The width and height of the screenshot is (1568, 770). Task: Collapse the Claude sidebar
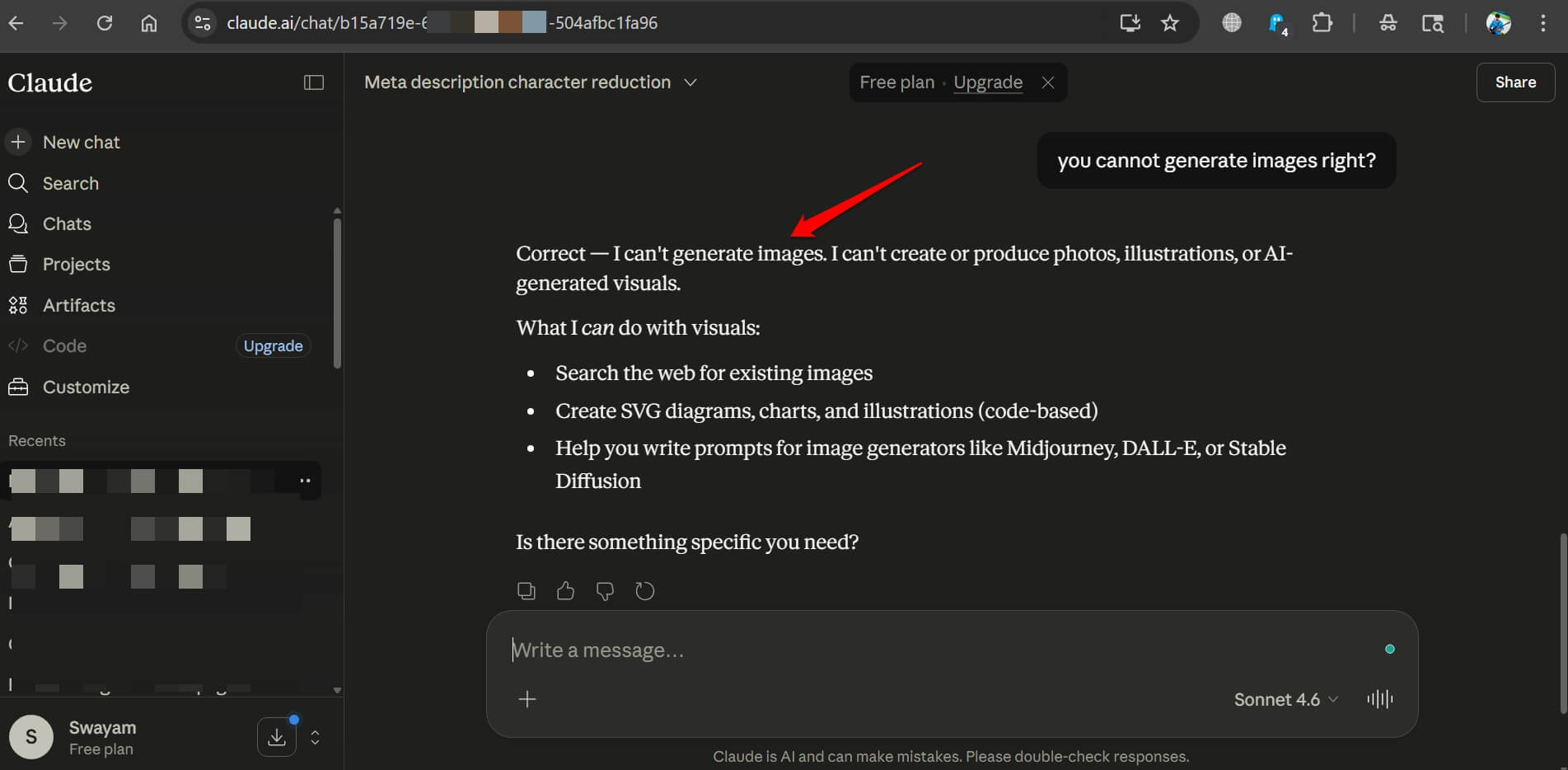click(x=314, y=82)
